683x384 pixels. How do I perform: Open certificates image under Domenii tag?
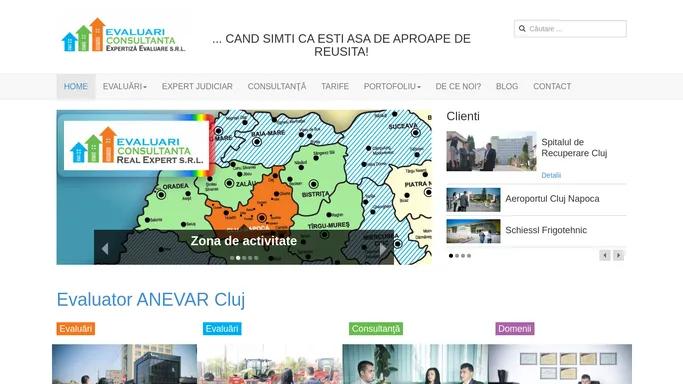tap(560, 364)
